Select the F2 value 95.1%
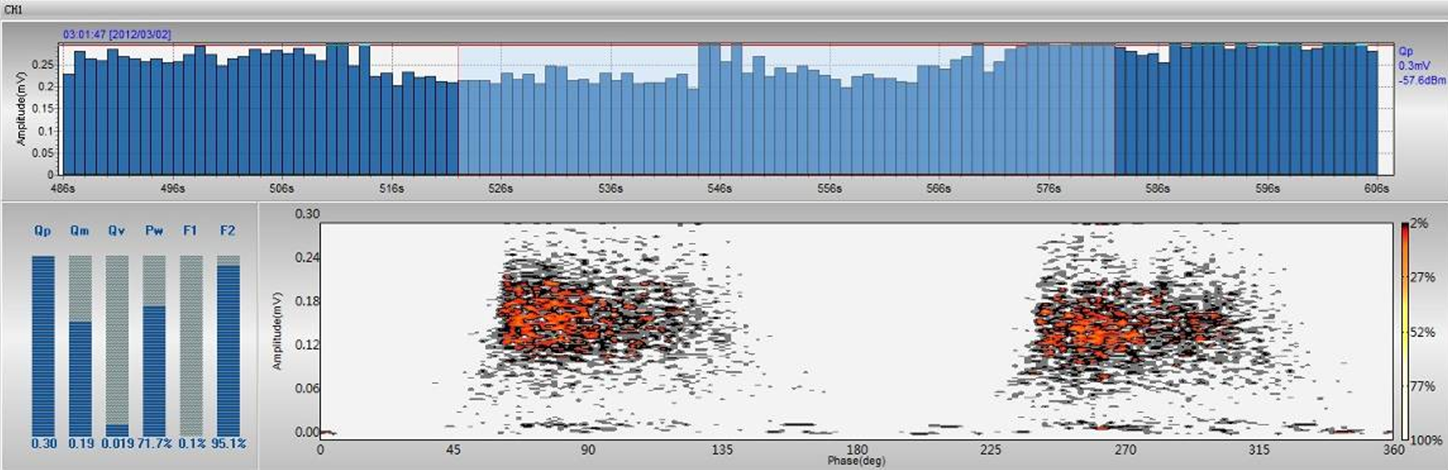 (228, 443)
